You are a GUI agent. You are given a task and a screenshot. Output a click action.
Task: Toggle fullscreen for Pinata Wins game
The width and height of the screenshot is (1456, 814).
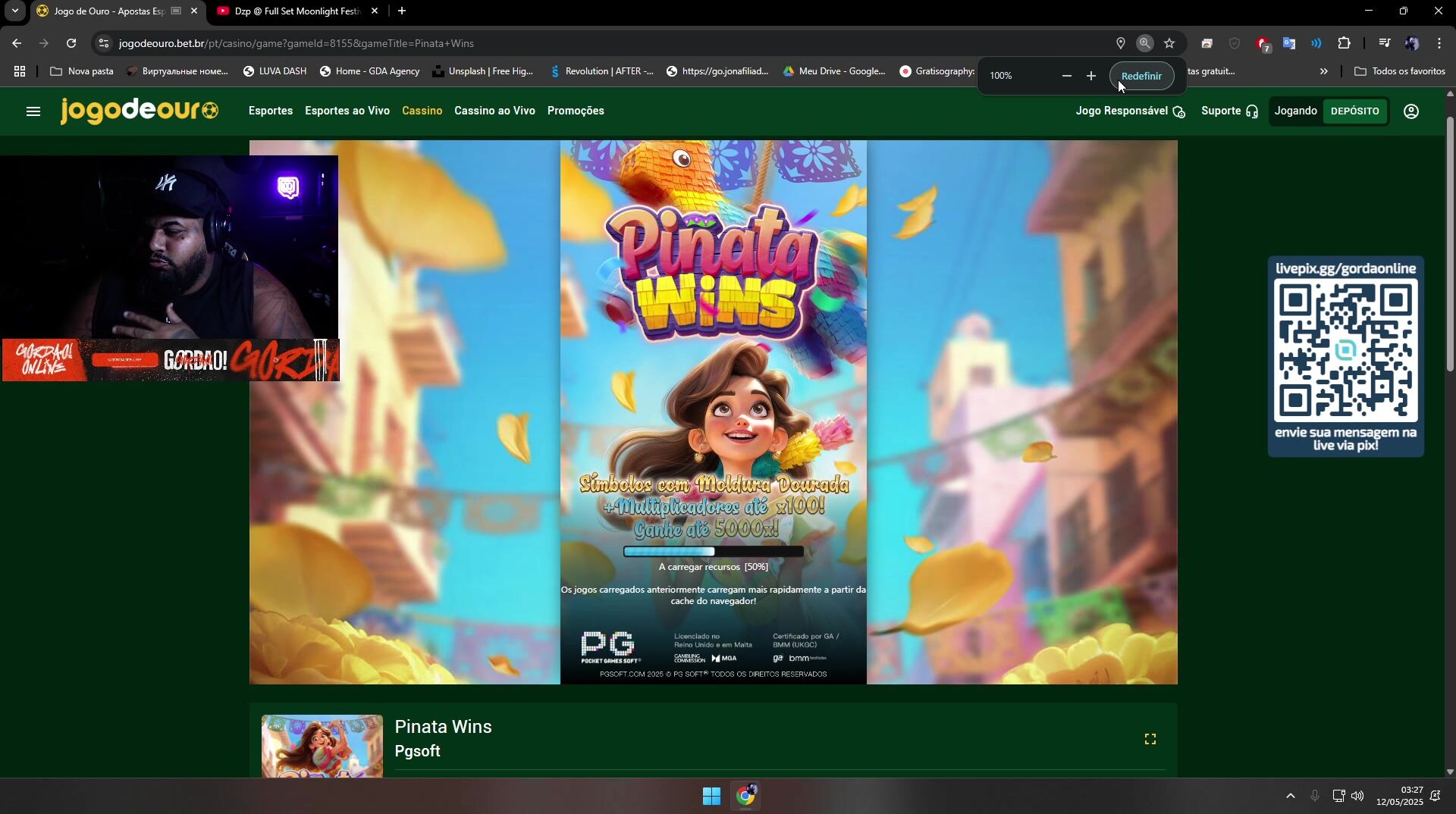coord(1150,739)
